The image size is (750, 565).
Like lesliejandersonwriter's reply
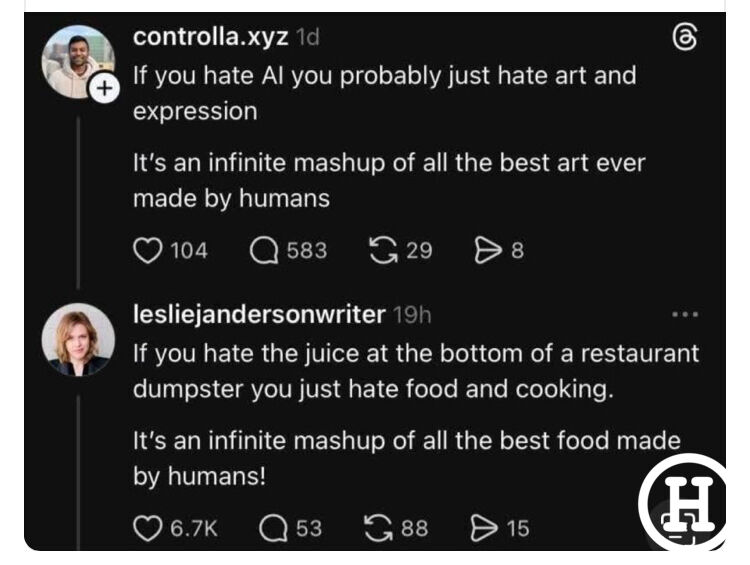(x=147, y=526)
